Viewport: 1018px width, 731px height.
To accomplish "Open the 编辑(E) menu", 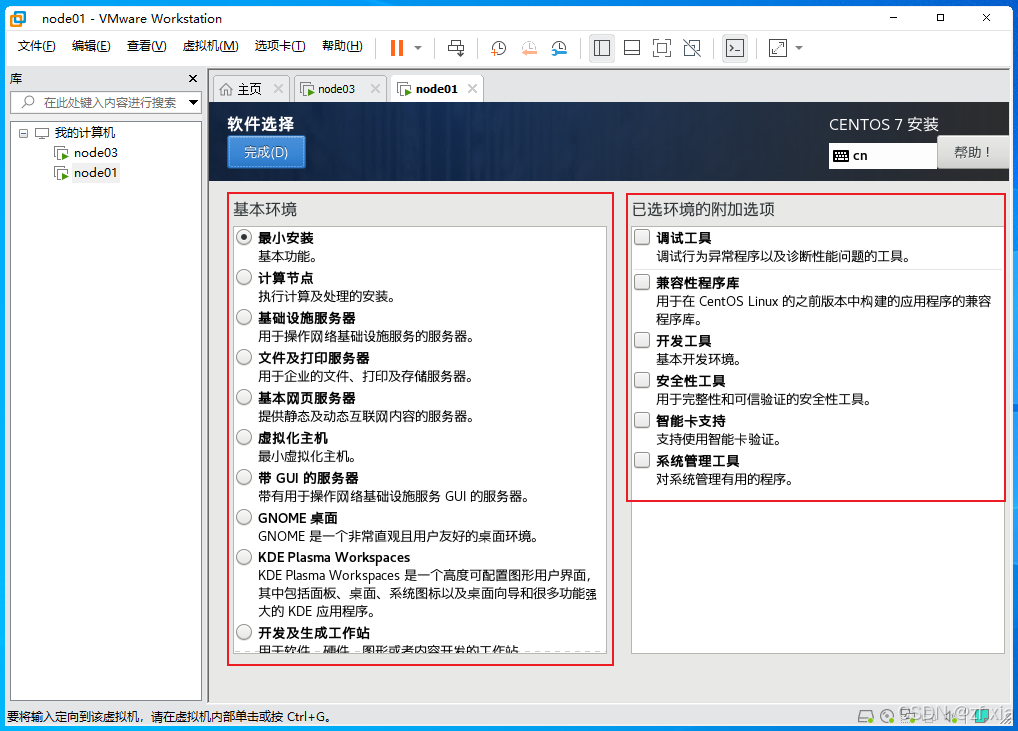I will (x=91, y=46).
